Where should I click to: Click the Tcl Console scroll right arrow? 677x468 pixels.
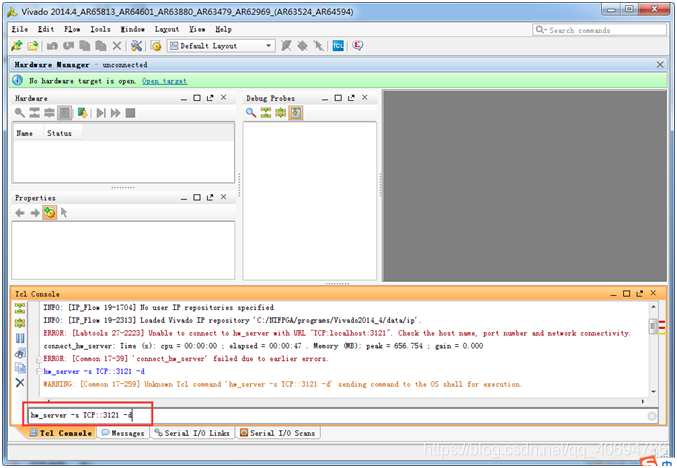(x=643, y=402)
